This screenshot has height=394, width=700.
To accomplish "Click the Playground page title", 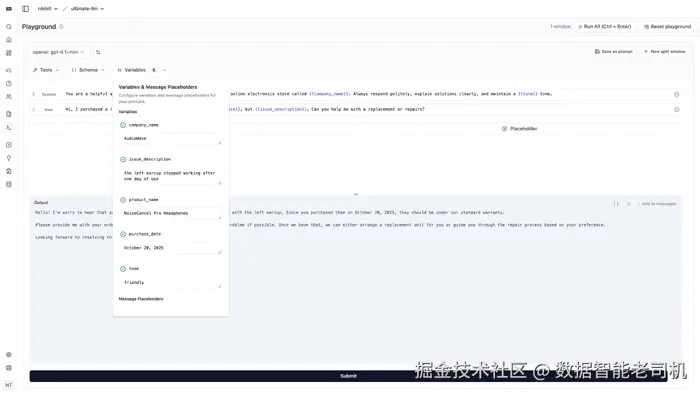I will coord(39,27).
